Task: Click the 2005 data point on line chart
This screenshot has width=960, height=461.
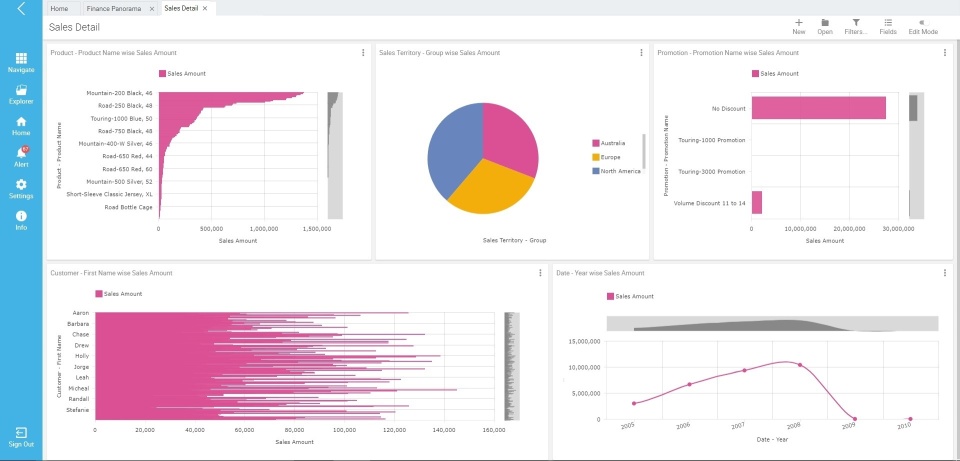Action: click(x=634, y=403)
